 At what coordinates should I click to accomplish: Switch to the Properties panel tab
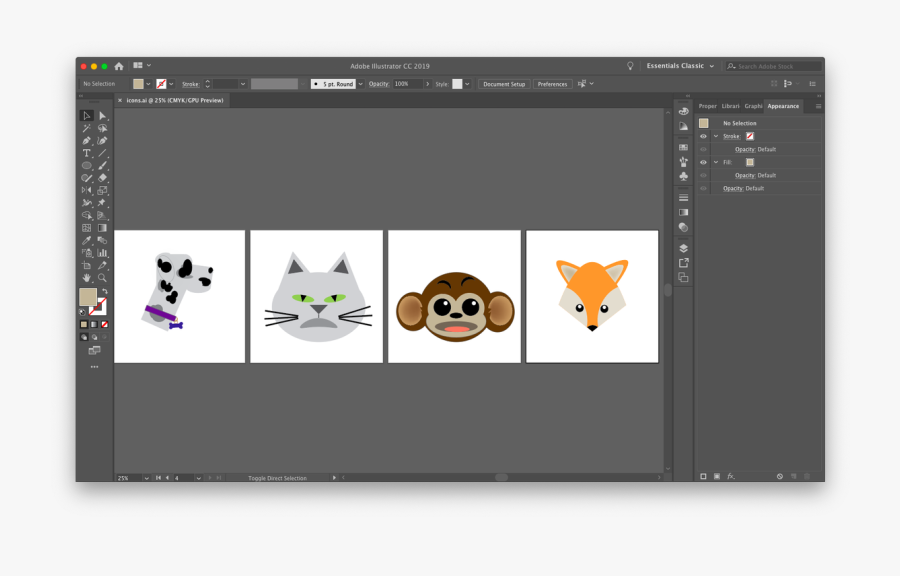point(707,106)
